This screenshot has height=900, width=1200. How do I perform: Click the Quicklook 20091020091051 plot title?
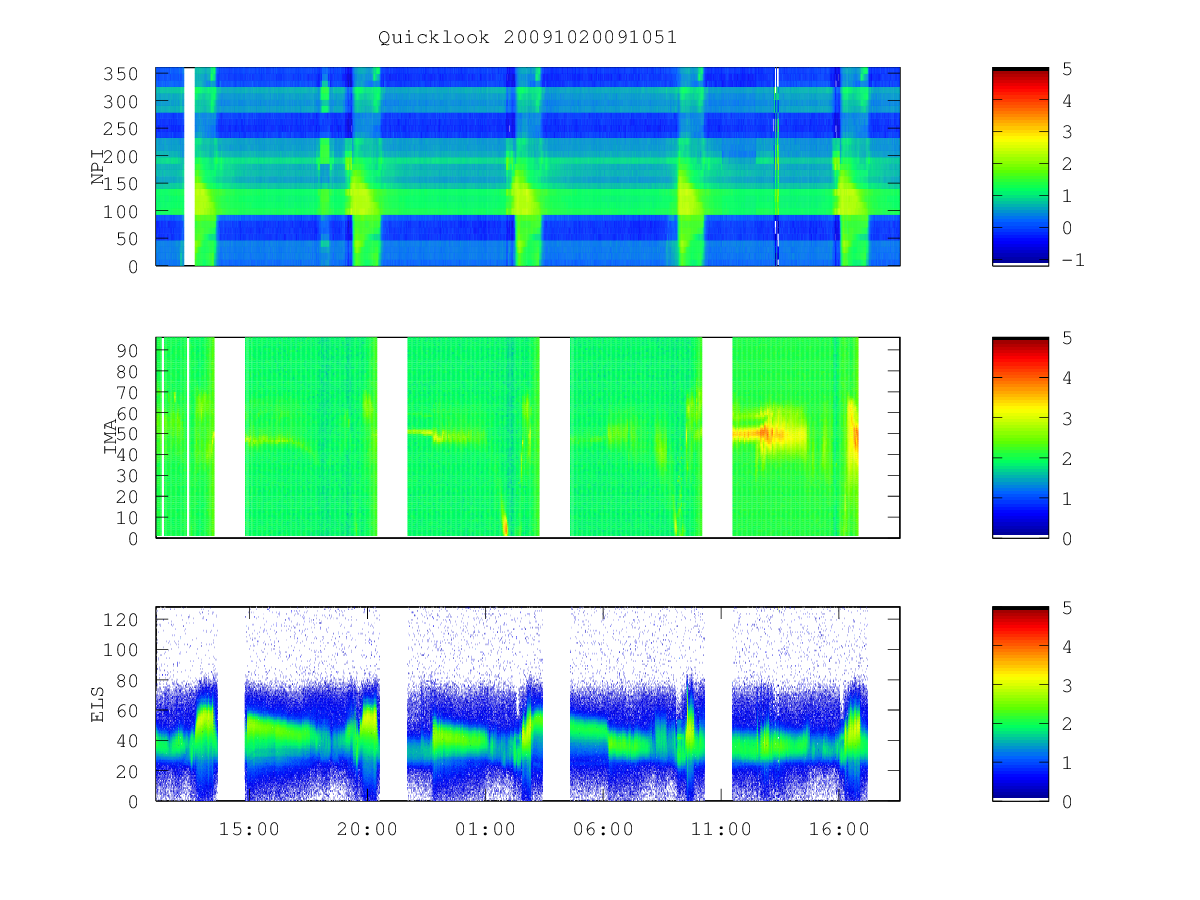pyautogui.click(x=527, y=38)
